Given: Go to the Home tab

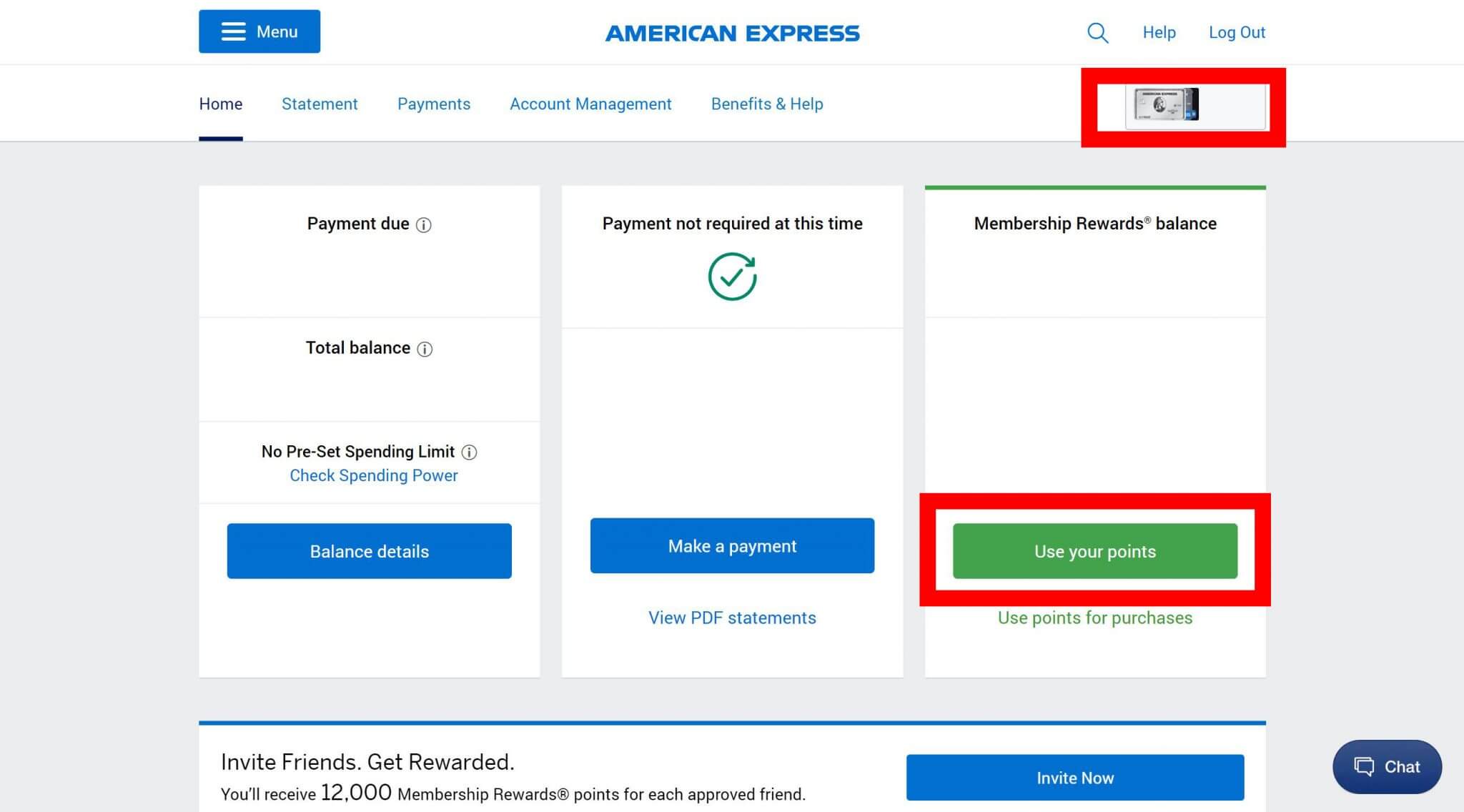Looking at the screenshot, I should (221, 104).
